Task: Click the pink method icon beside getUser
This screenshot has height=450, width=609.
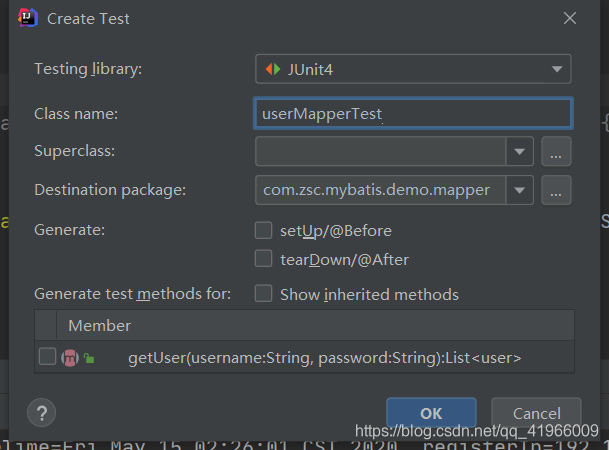Action: click(x=70, y=358)
